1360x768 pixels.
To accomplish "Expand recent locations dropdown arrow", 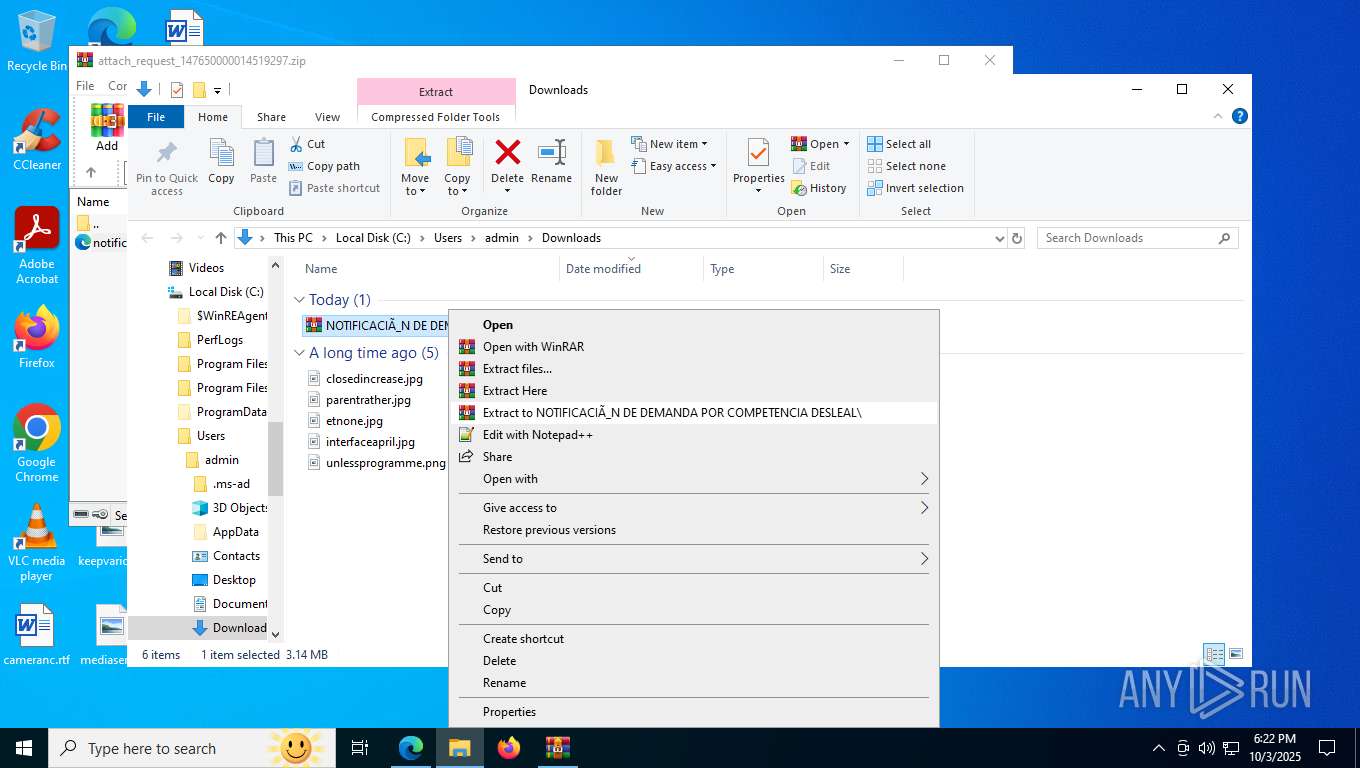I will click(x=201, y=238).
